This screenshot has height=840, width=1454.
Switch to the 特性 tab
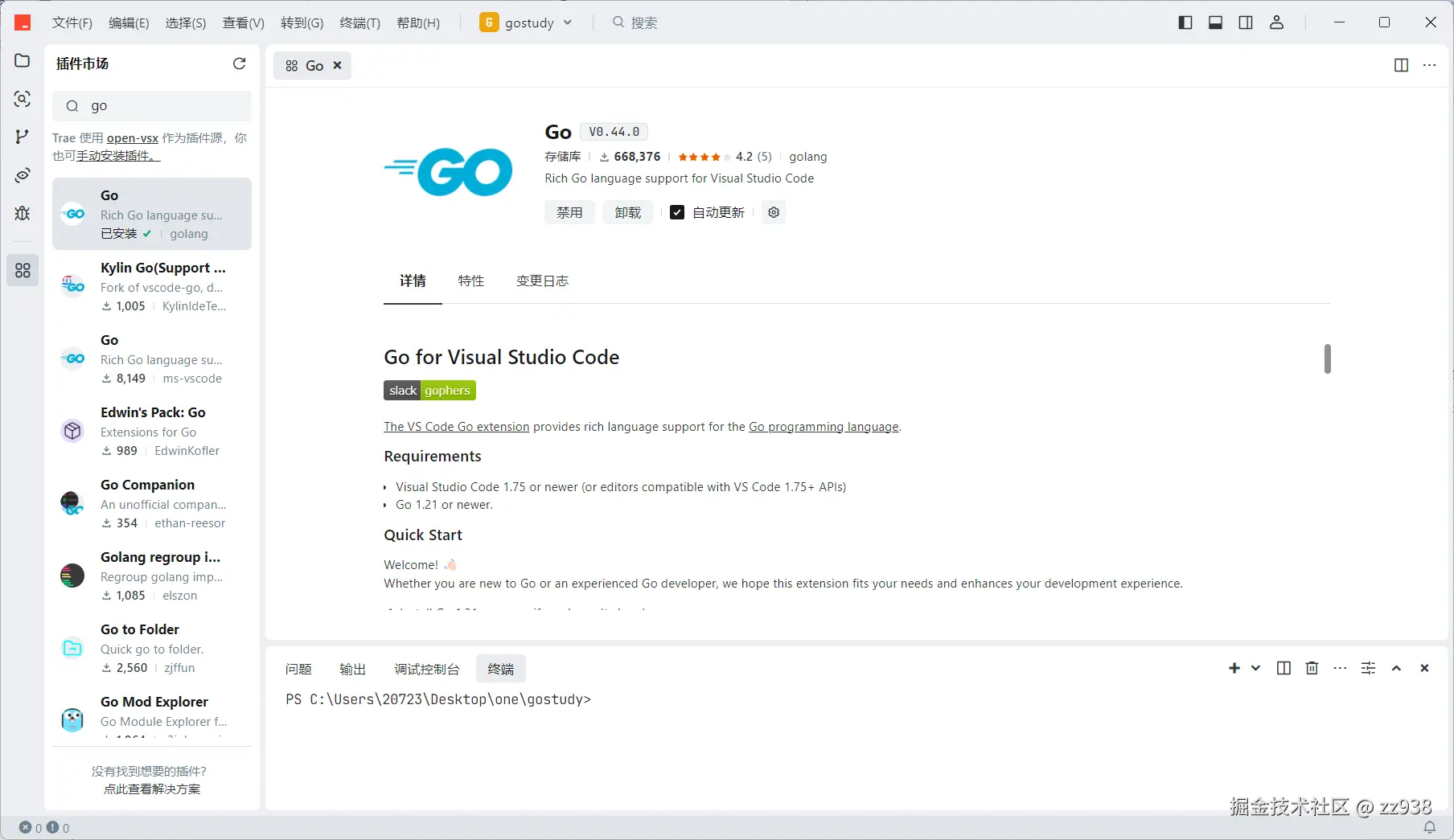pyautogui.click(x=471, y=281)
